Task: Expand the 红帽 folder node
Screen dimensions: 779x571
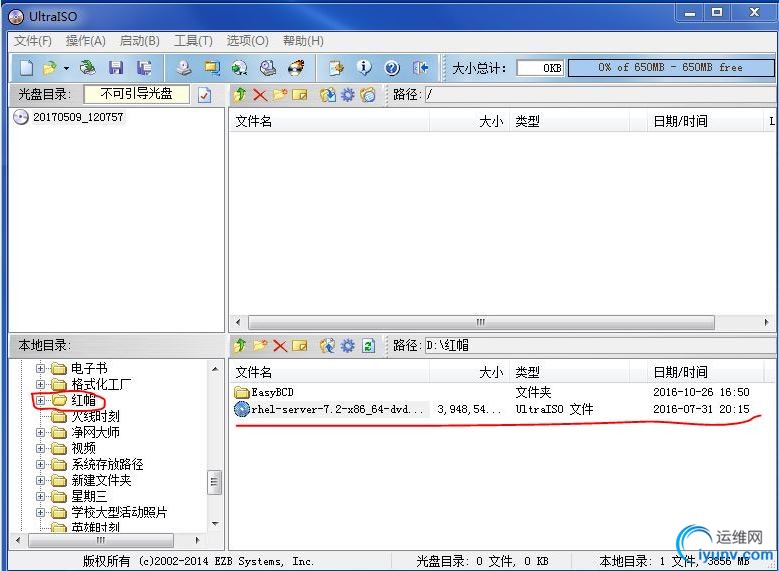Action: pyautogui.click(x=40, y=400)
